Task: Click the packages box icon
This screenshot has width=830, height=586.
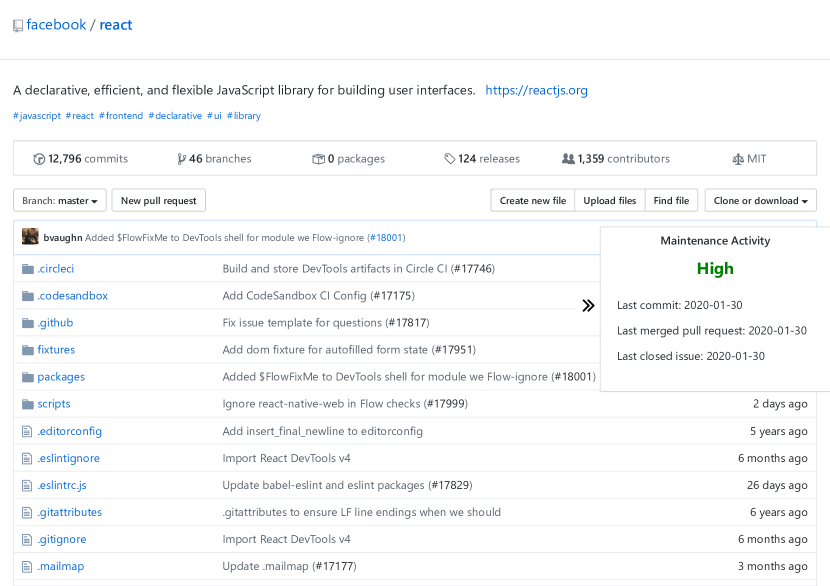Action: point(318,159)
